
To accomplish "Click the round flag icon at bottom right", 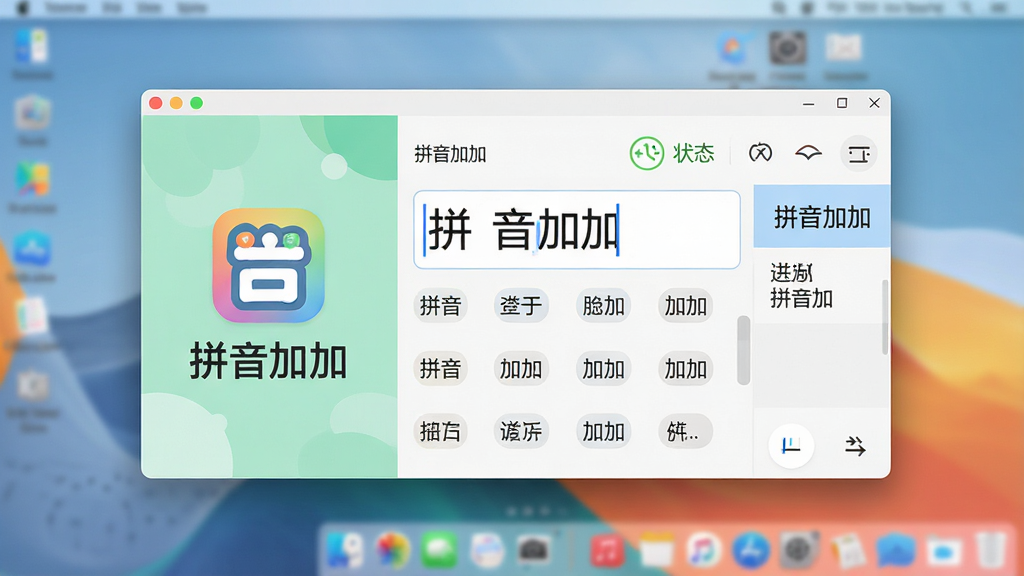I will [791, 446].
